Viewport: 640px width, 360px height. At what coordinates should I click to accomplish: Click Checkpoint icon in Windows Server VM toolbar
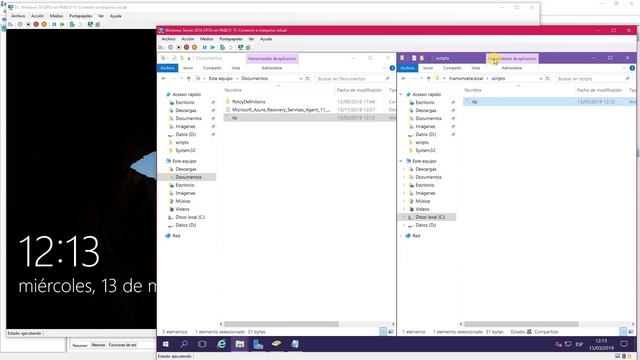(222, 47)
